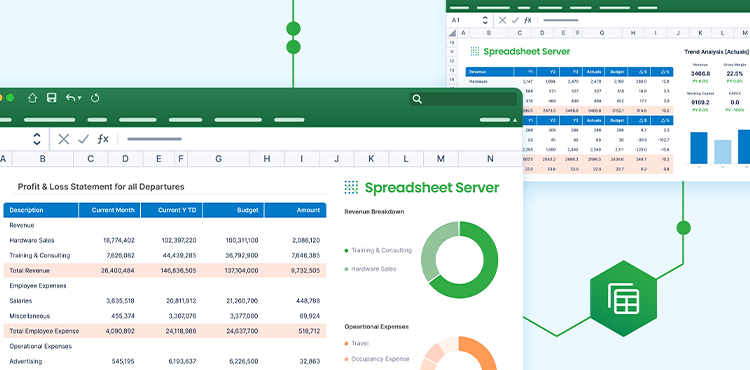Viewport: 750px width, 370px height.
Task: Step the back window name box arrows
Action: (485, 20)
